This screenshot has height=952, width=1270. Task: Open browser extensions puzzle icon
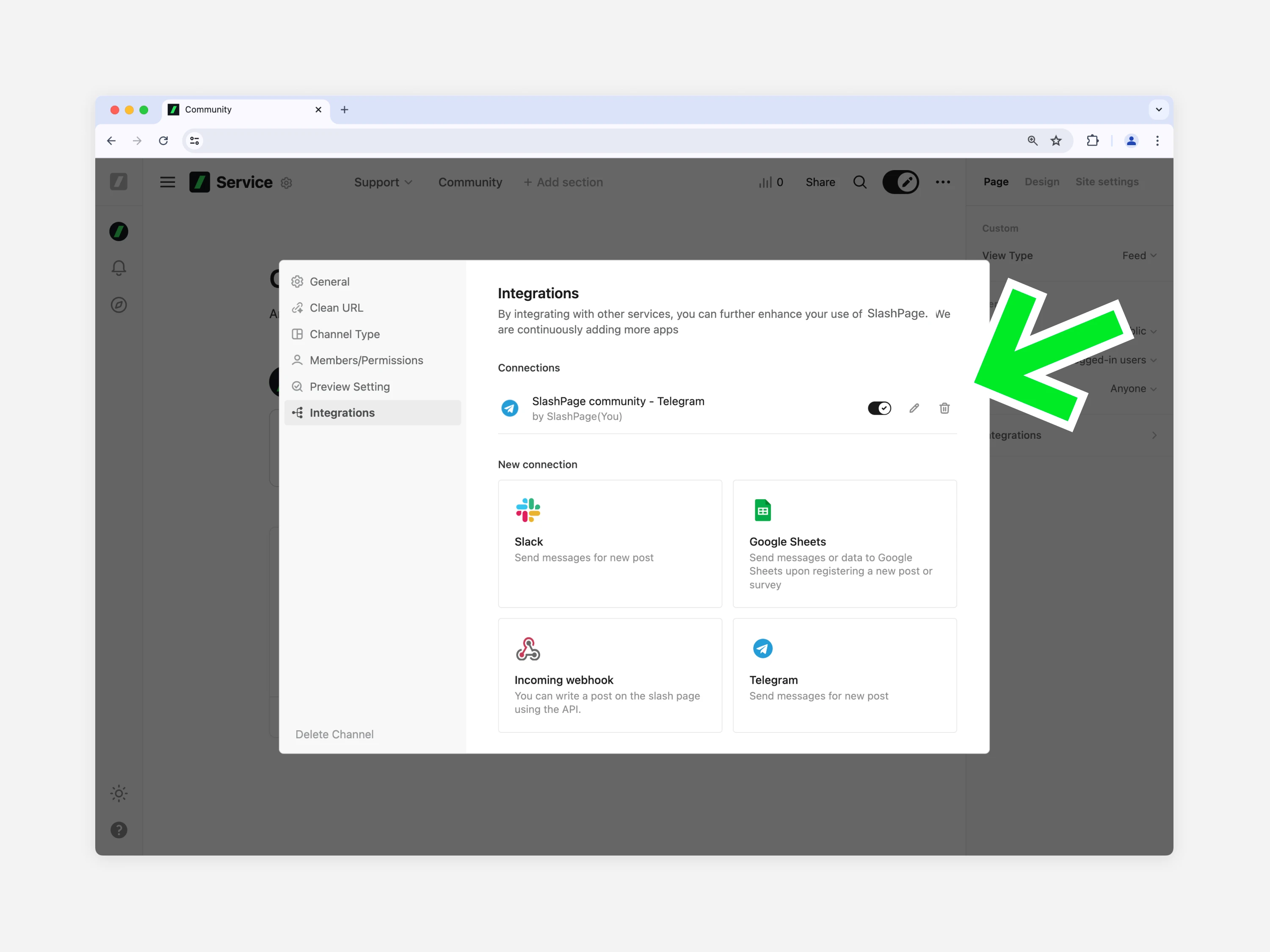coord(1093,140)
